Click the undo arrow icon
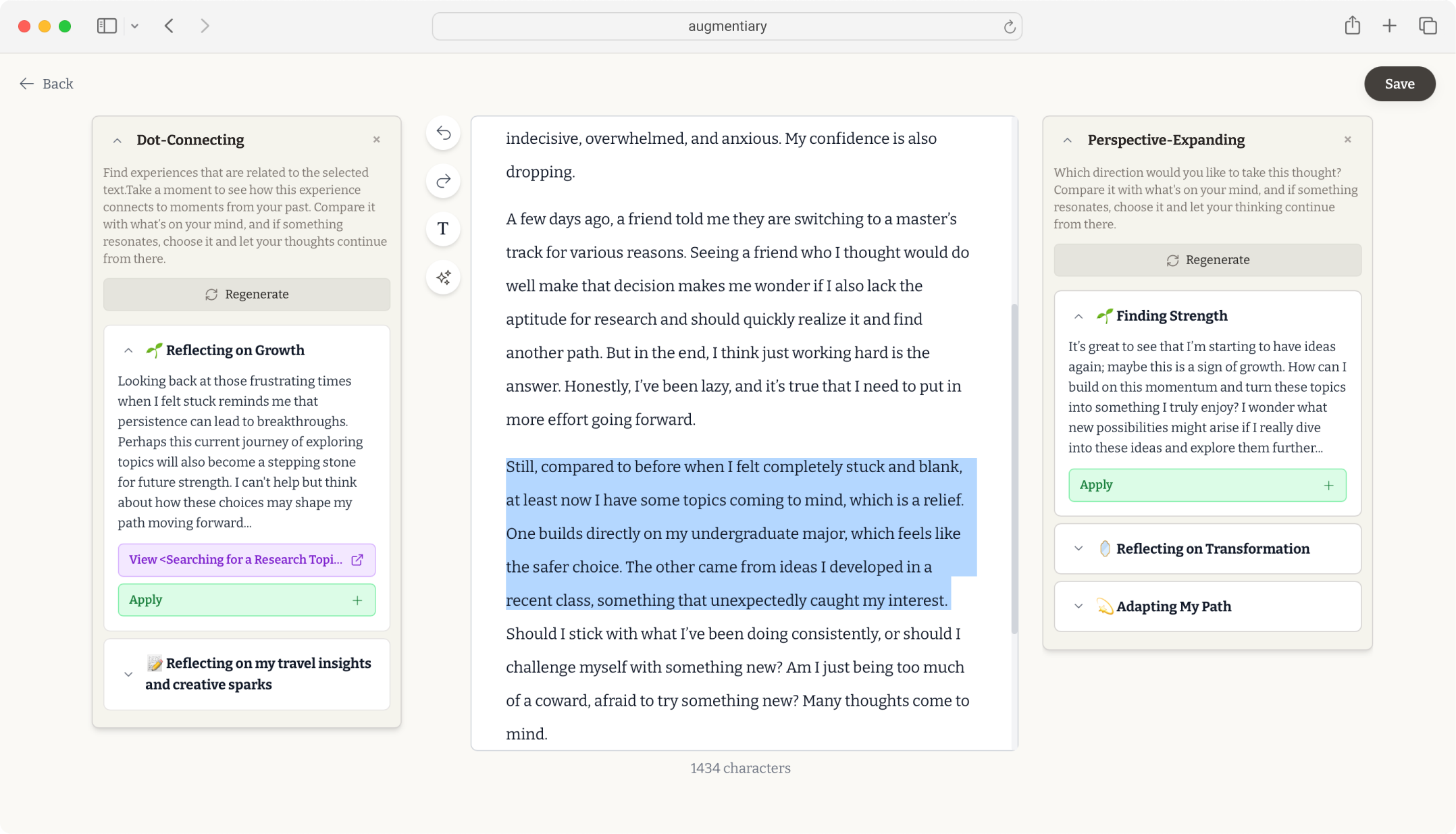 (x=443, y=133)
